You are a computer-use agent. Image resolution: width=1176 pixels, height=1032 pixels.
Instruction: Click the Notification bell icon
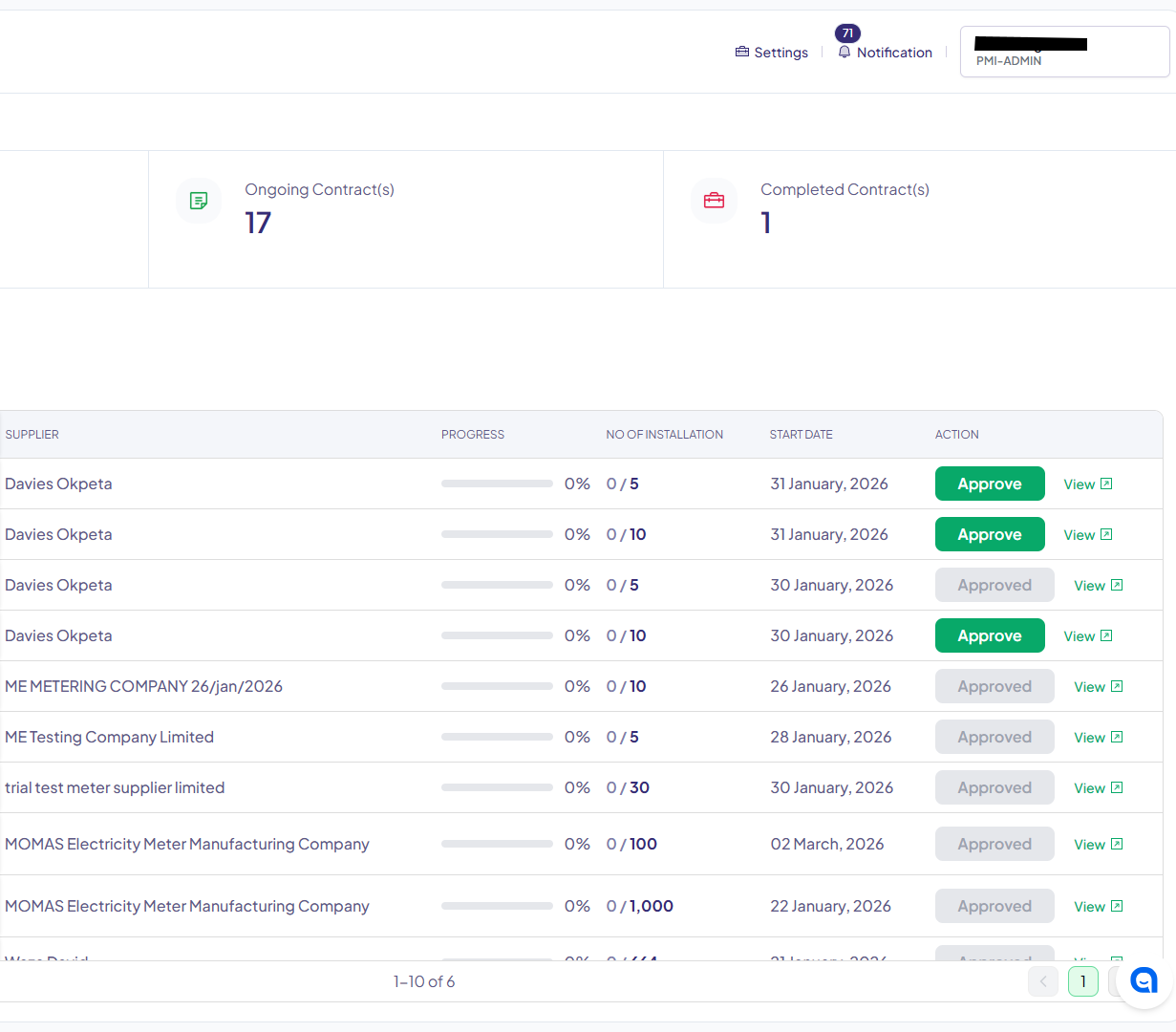(x=845, y=51)
